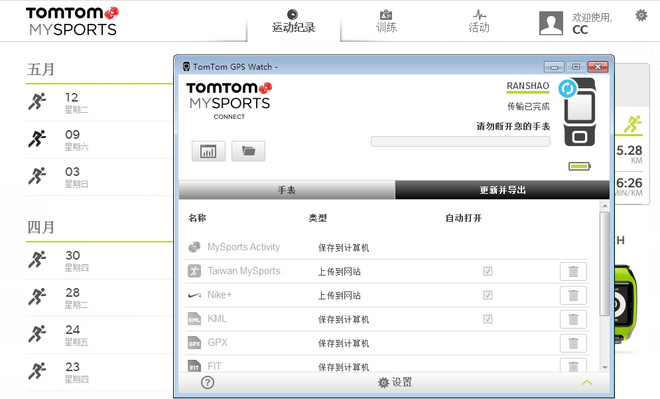The height and width of the screenshot is (399, 660).
Task: Open the April 30 Thursday run
Action: coord(99,261)
